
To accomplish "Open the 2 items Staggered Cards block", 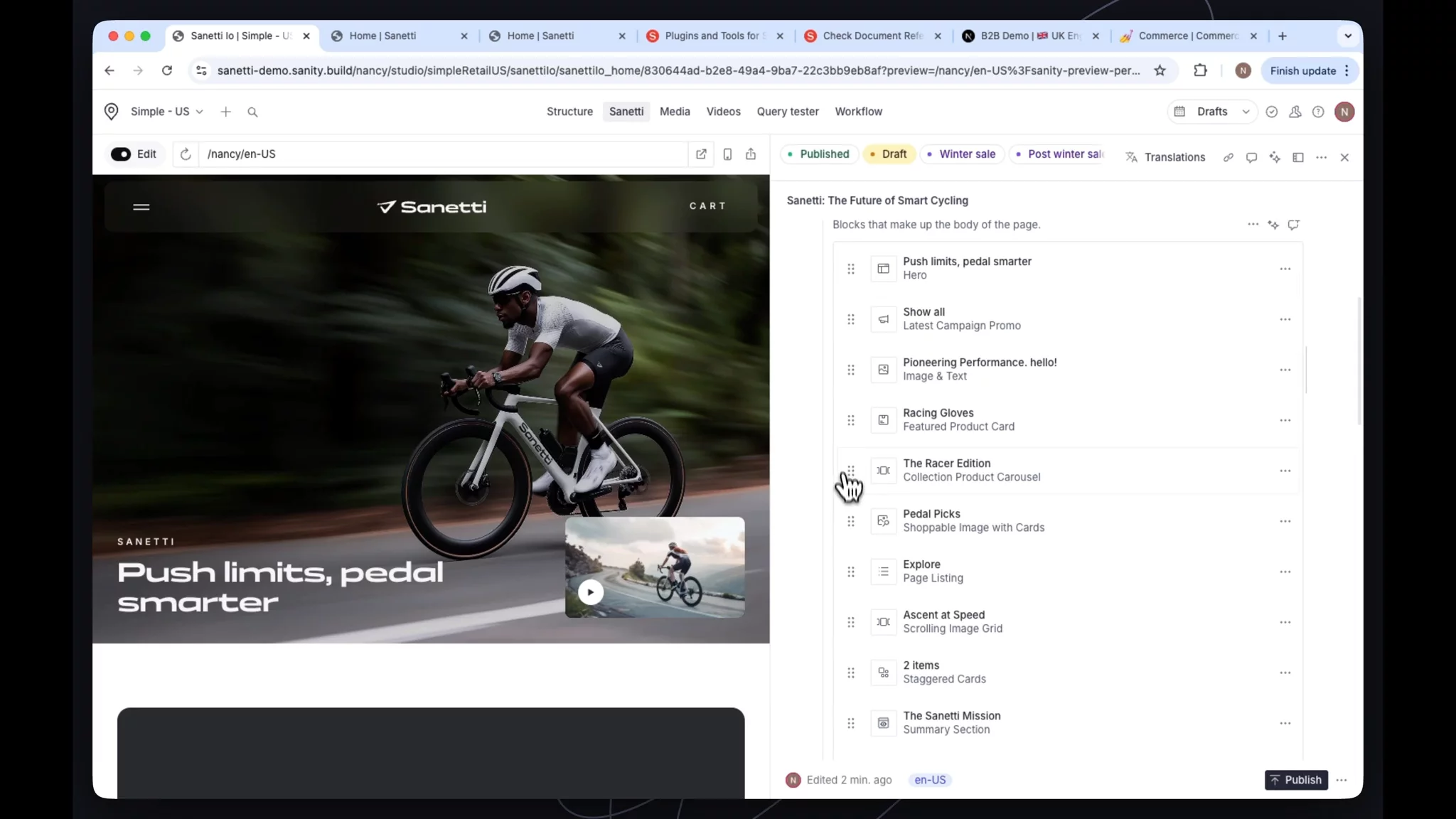I will (x=1066, y=673).
